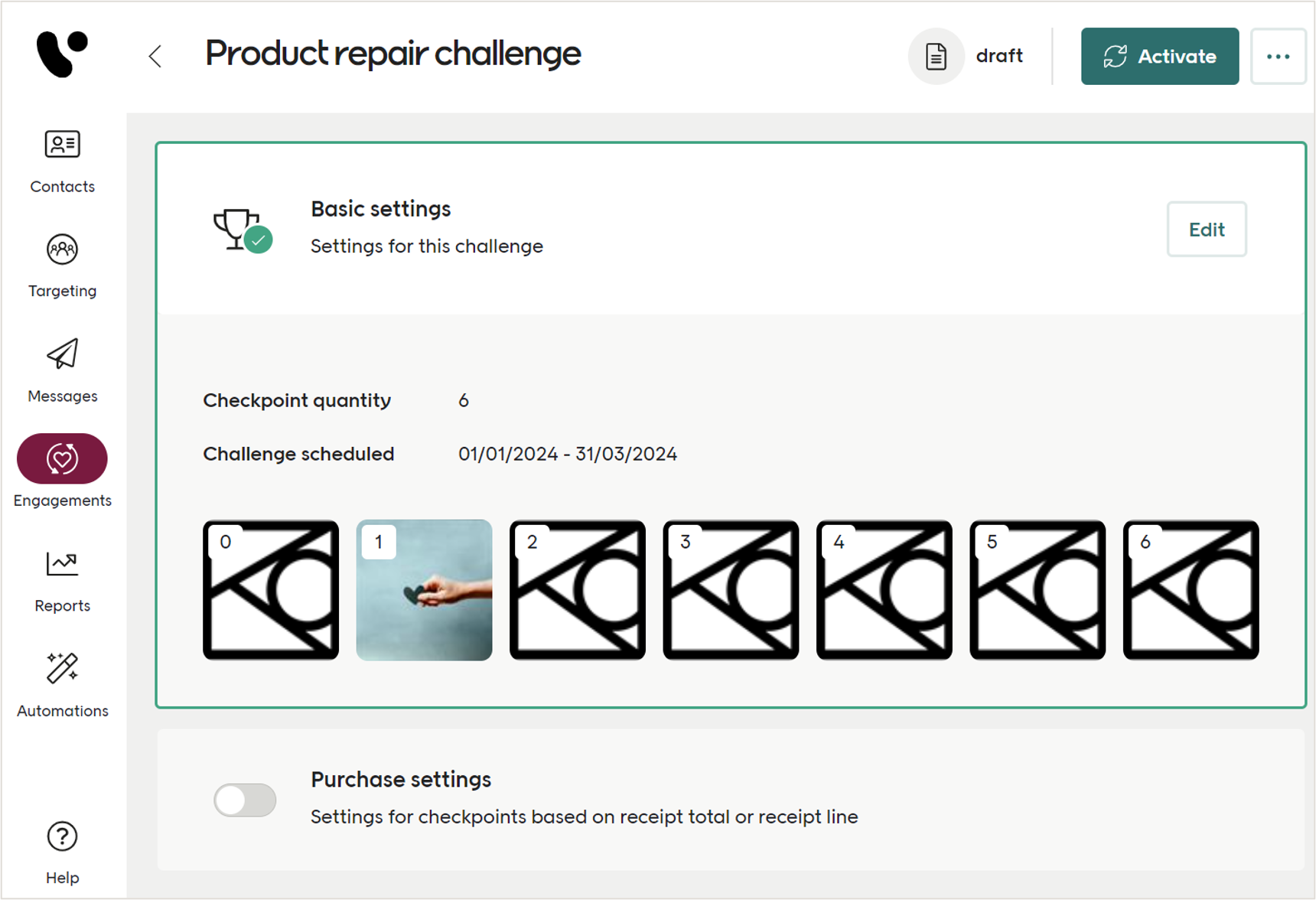
Task: Choose checkpoint 3 placeholder thumbnail
Action: [731, 590]
